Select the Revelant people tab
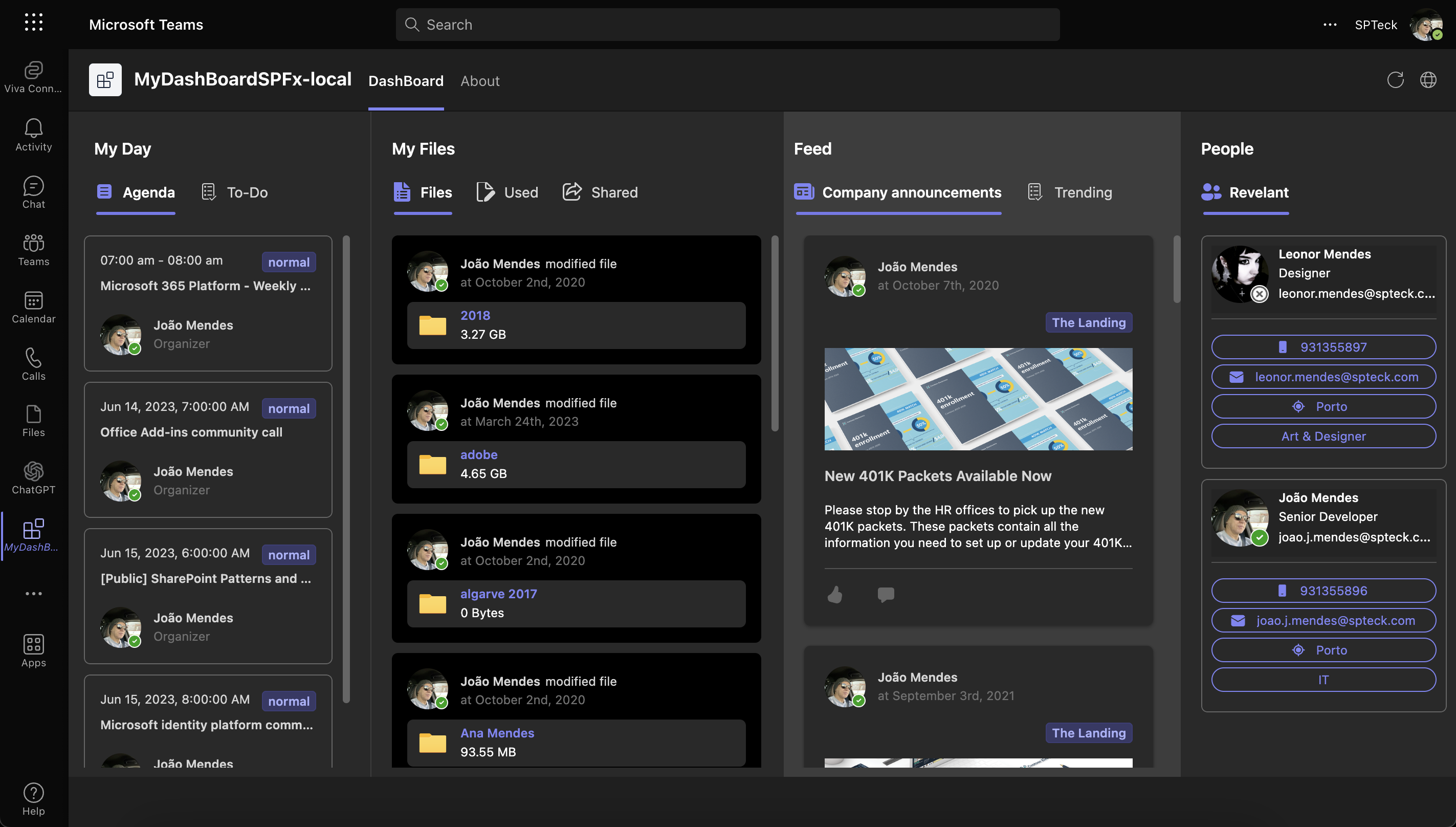This screenshot has height=827, width=1456. click(x=1245, y=192)
